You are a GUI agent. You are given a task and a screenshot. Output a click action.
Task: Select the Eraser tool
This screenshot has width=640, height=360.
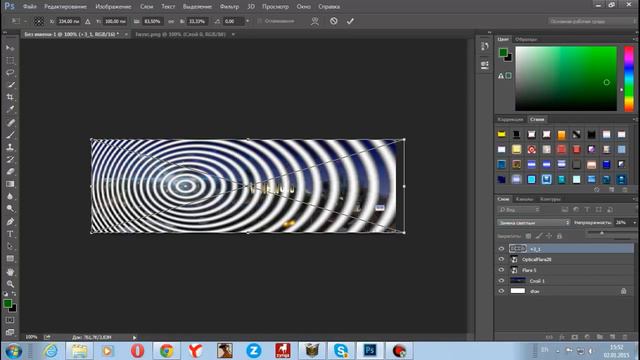tap(10, 171)
